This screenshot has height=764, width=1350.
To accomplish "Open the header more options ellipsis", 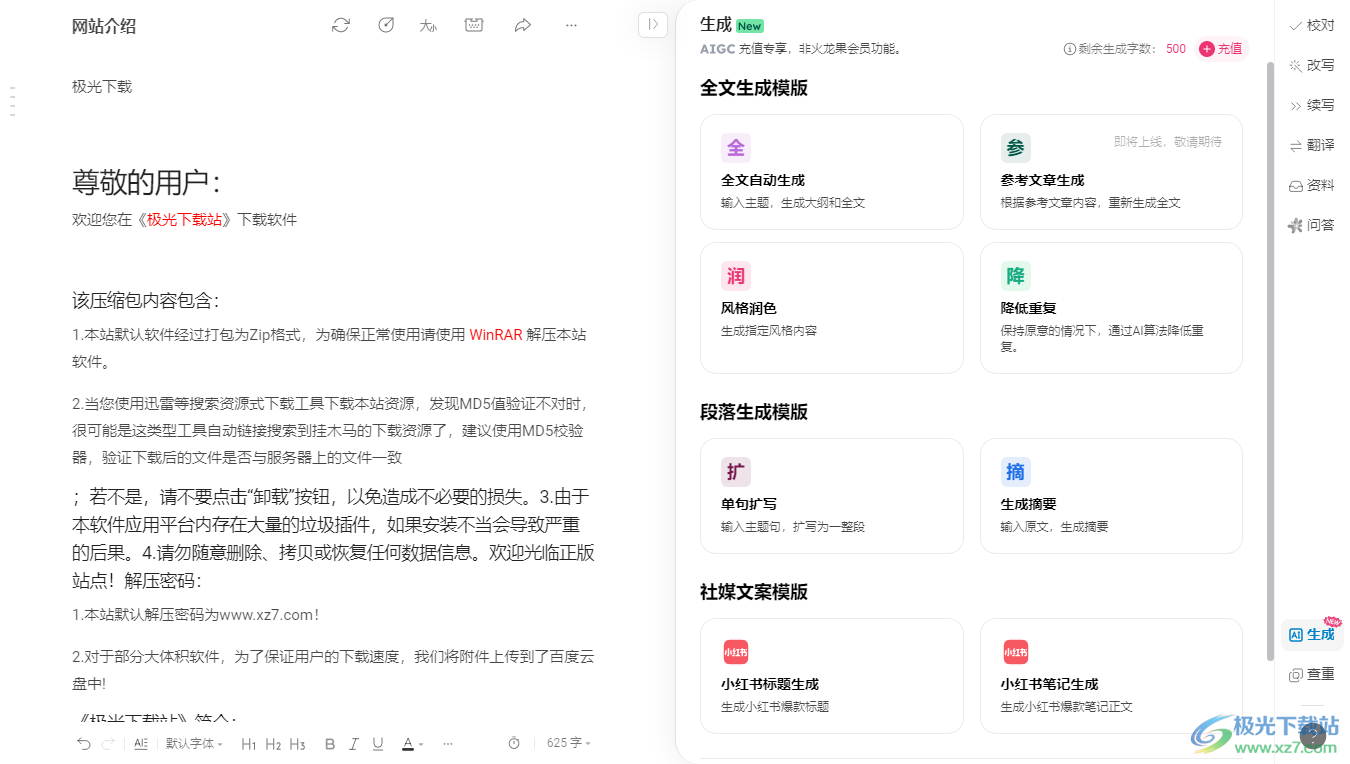I will coord(571,25).
